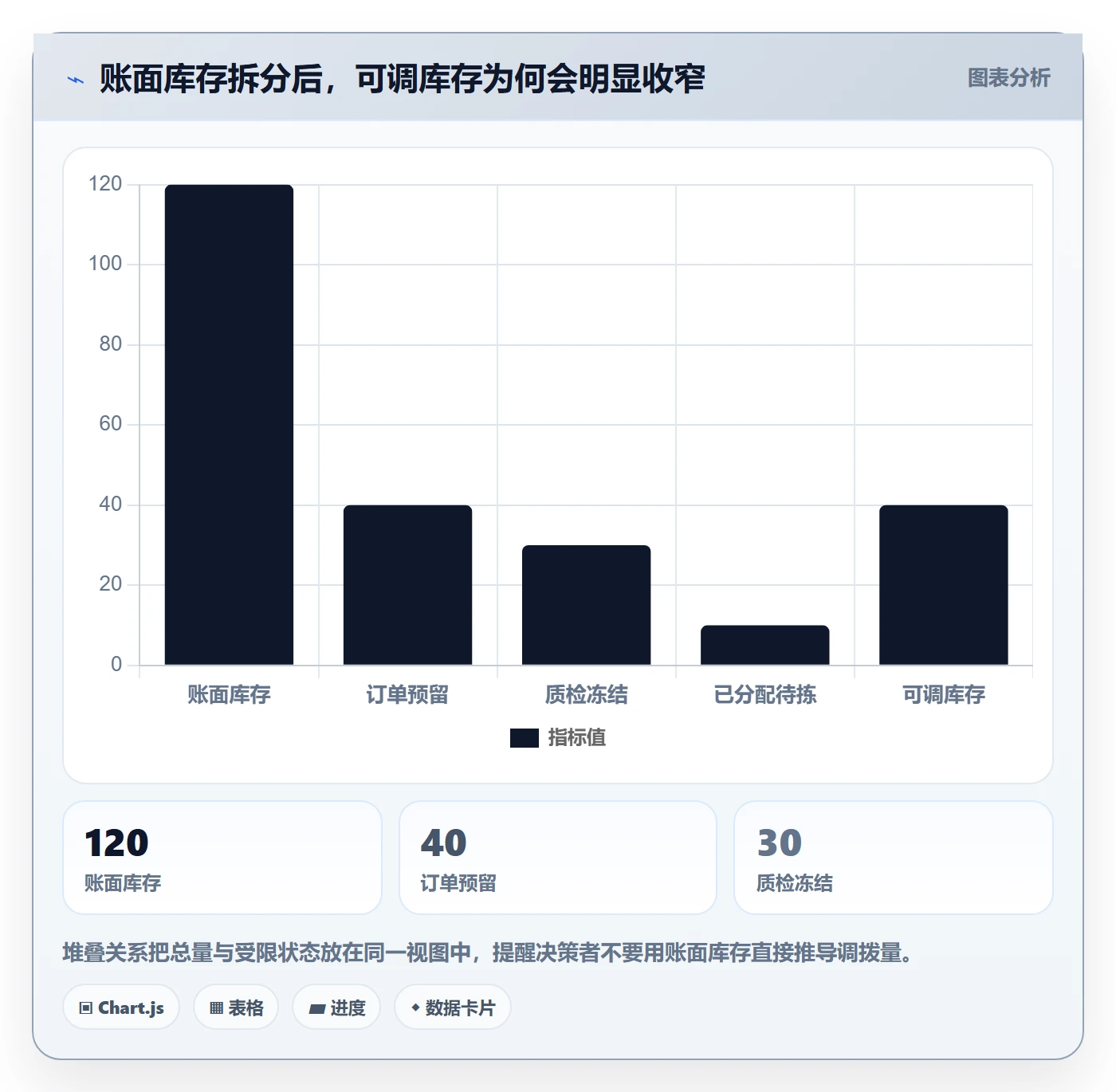Click the 可调库存 x-axis label

943,695
